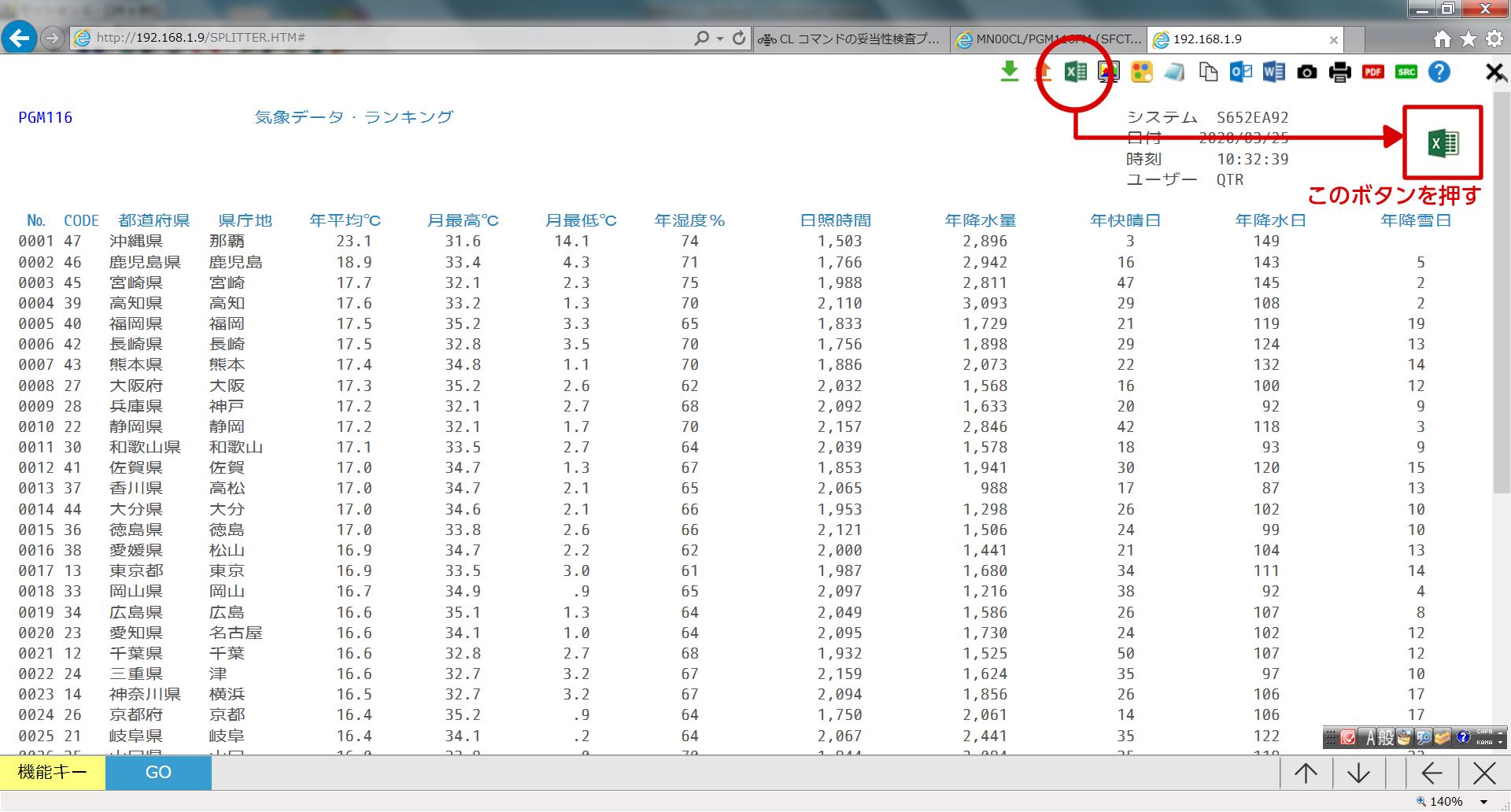Click the green download arrow icon

[1009, 72]
